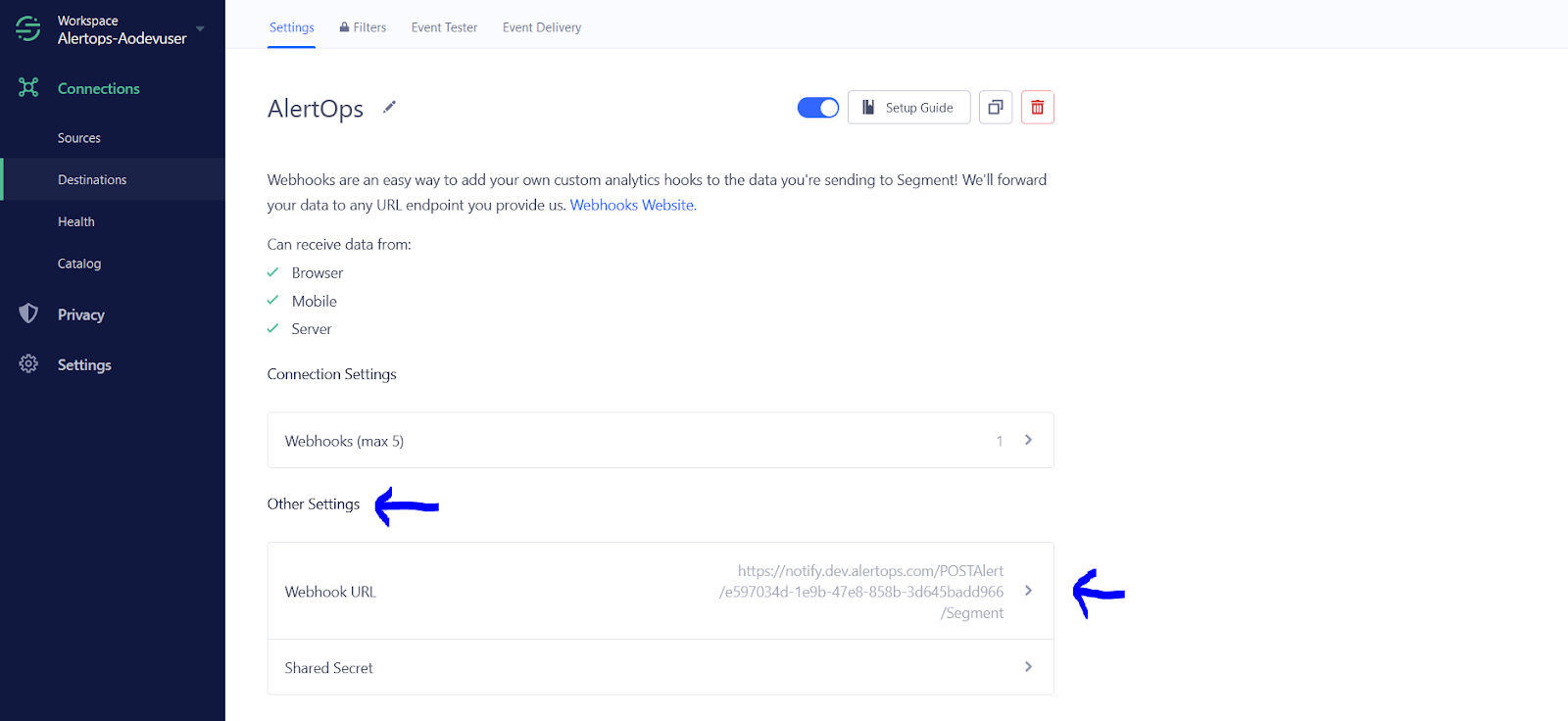Screen dimensions: 1568x721
Task: Disable the AlertOps destination toggle
Action: click(x=817, y=108)
